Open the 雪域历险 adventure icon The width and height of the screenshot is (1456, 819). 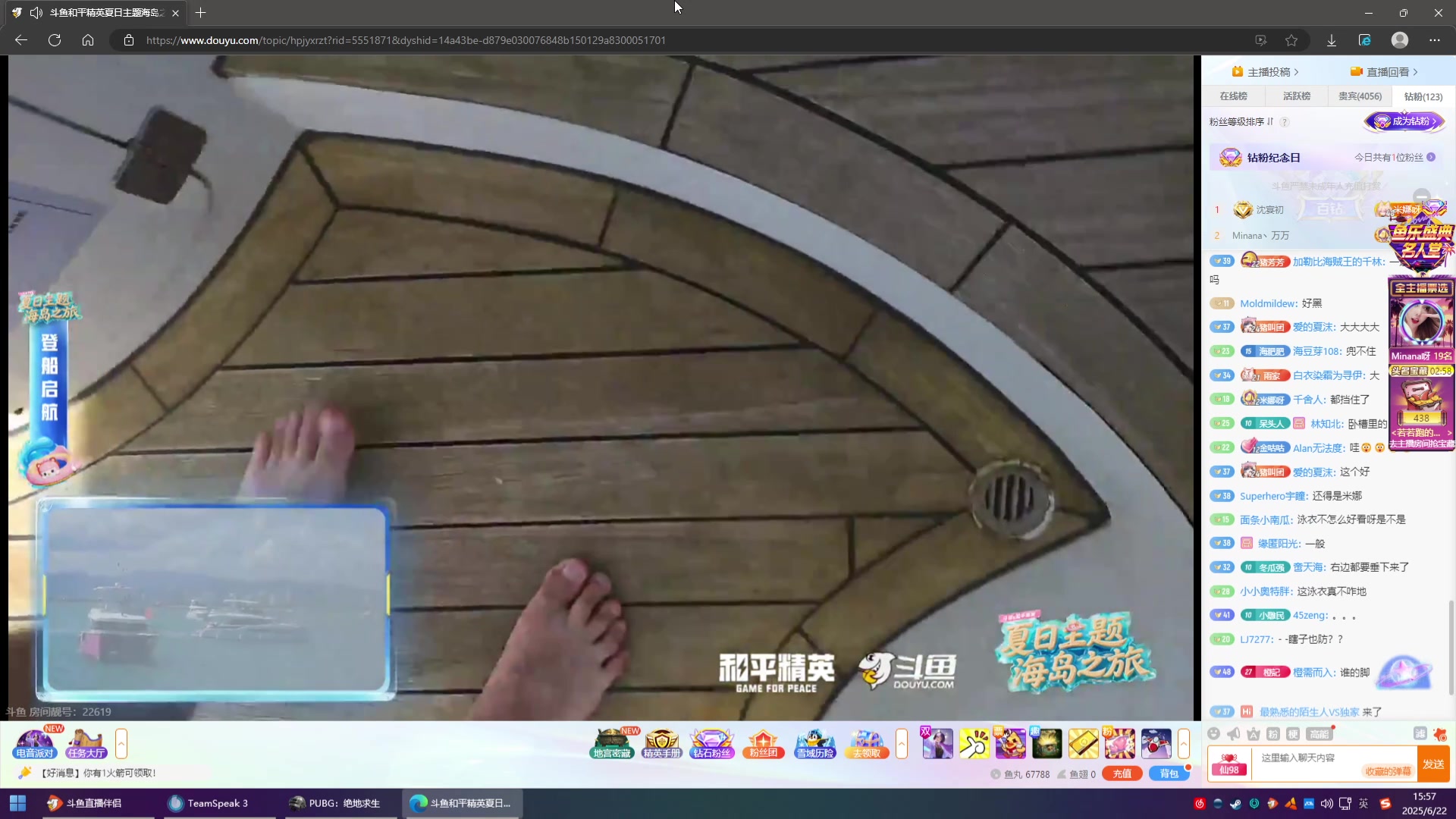point(814,743)
